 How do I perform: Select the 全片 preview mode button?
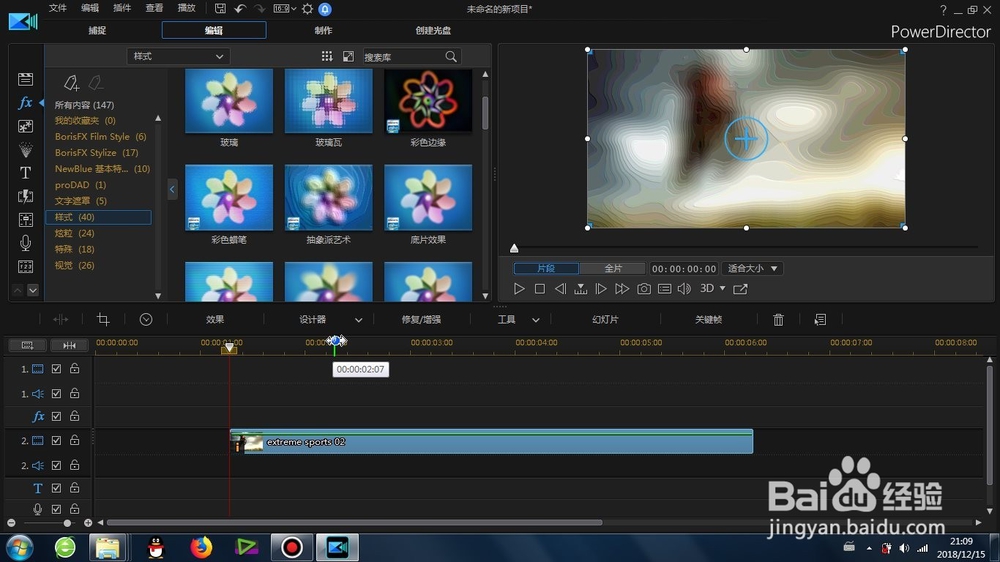tap(613, 269)
